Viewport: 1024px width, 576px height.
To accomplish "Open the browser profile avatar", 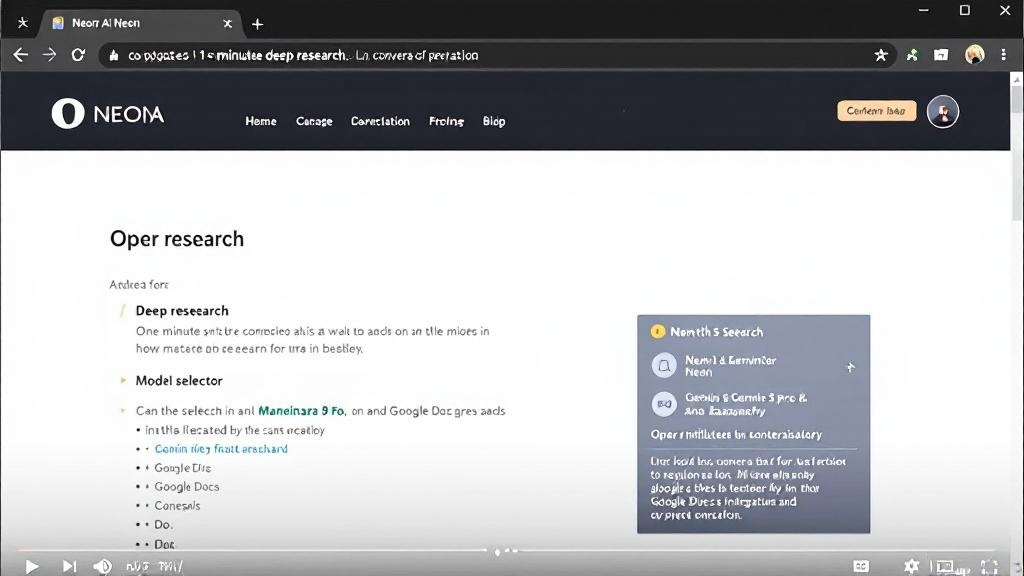I will 973,55.
